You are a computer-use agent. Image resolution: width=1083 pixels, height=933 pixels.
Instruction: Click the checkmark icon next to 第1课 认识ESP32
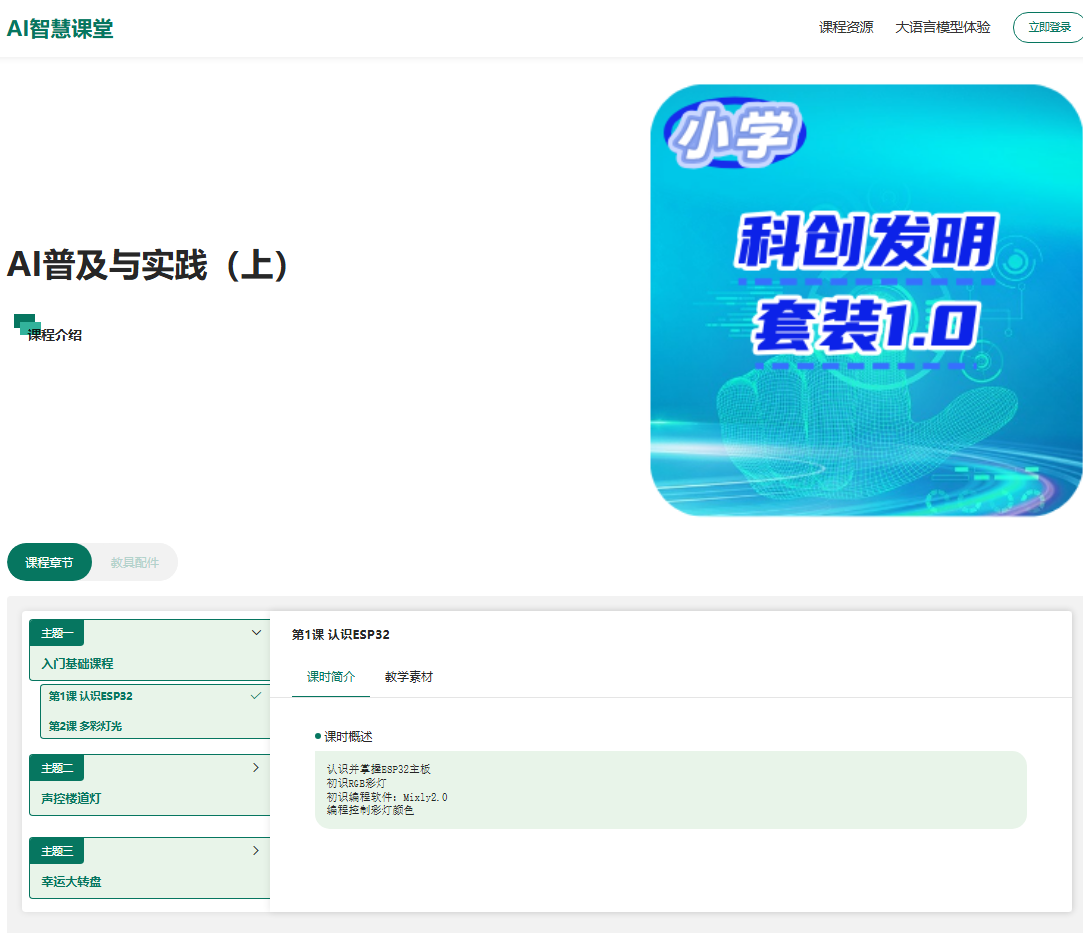(256, 696)
